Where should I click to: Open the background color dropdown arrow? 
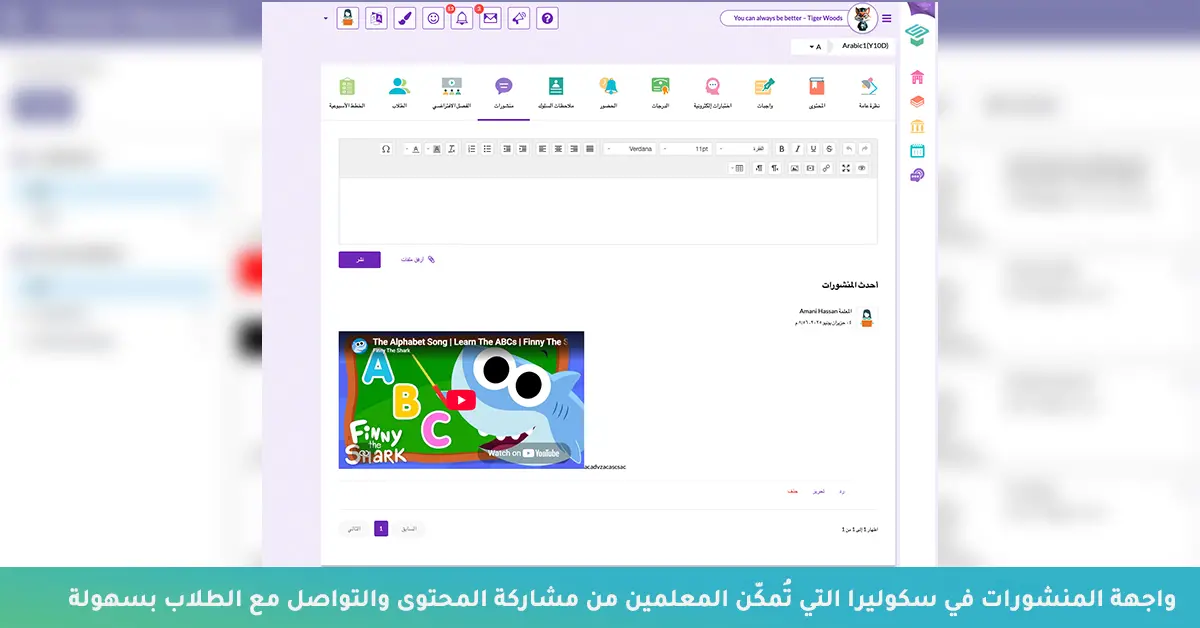coord(428,149)
